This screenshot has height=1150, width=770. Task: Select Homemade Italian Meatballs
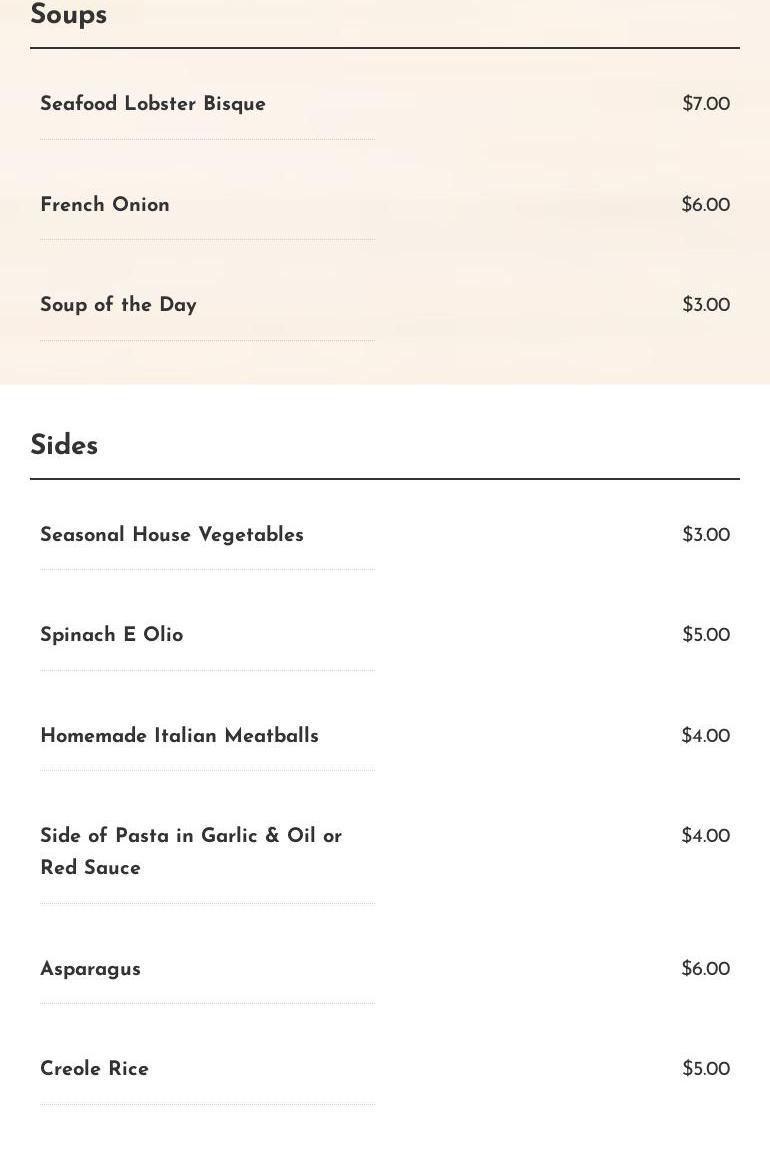pos(179,736)
